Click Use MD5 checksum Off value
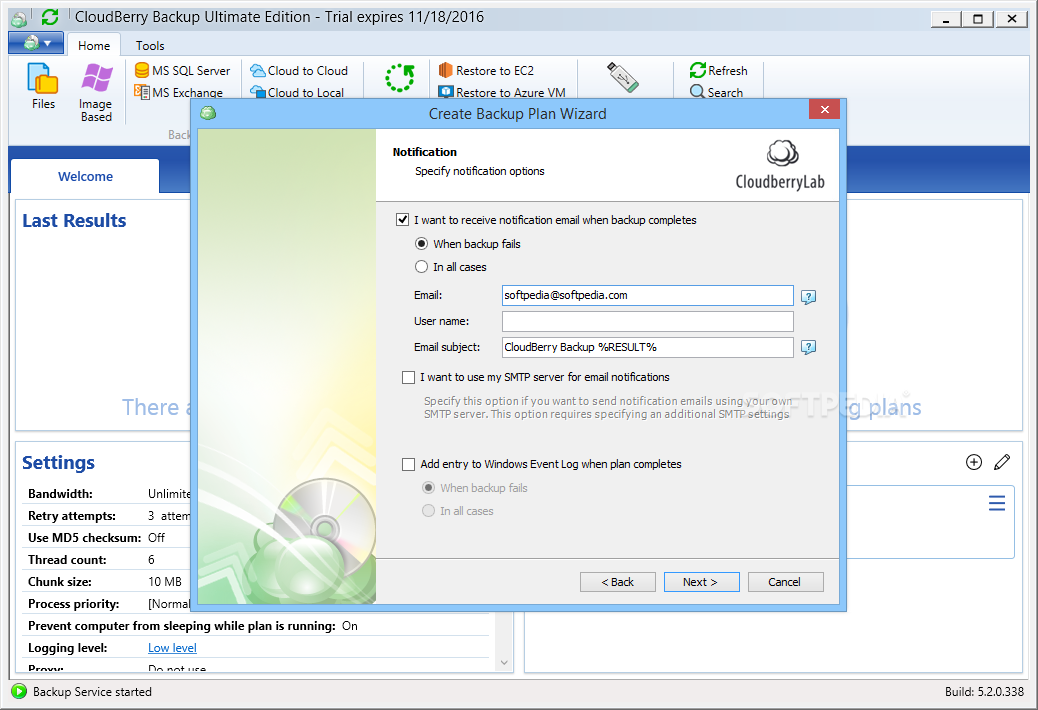1038x710 pixels. click(156, 537)
